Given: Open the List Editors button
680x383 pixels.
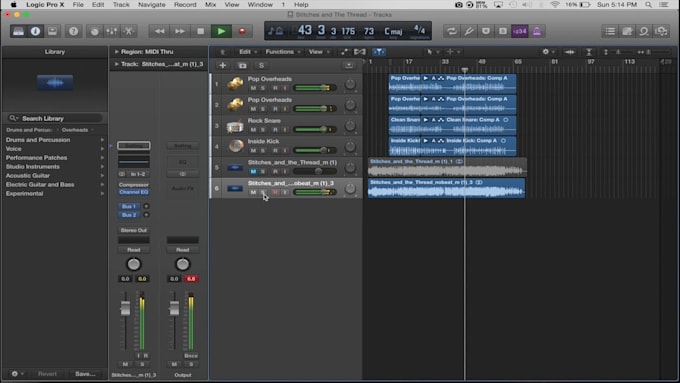Looking at the screenshot, I should [x=610, y=31].
